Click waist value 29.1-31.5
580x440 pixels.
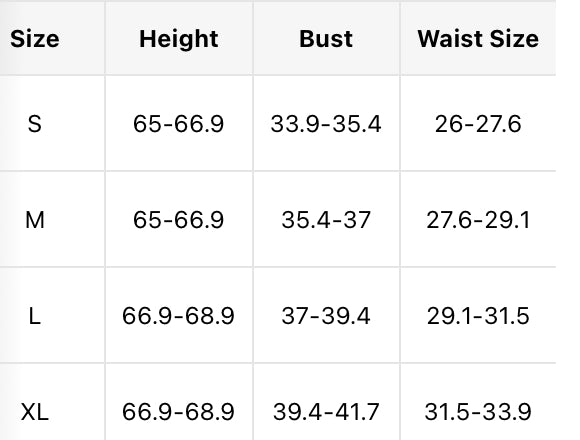[478, 316]
